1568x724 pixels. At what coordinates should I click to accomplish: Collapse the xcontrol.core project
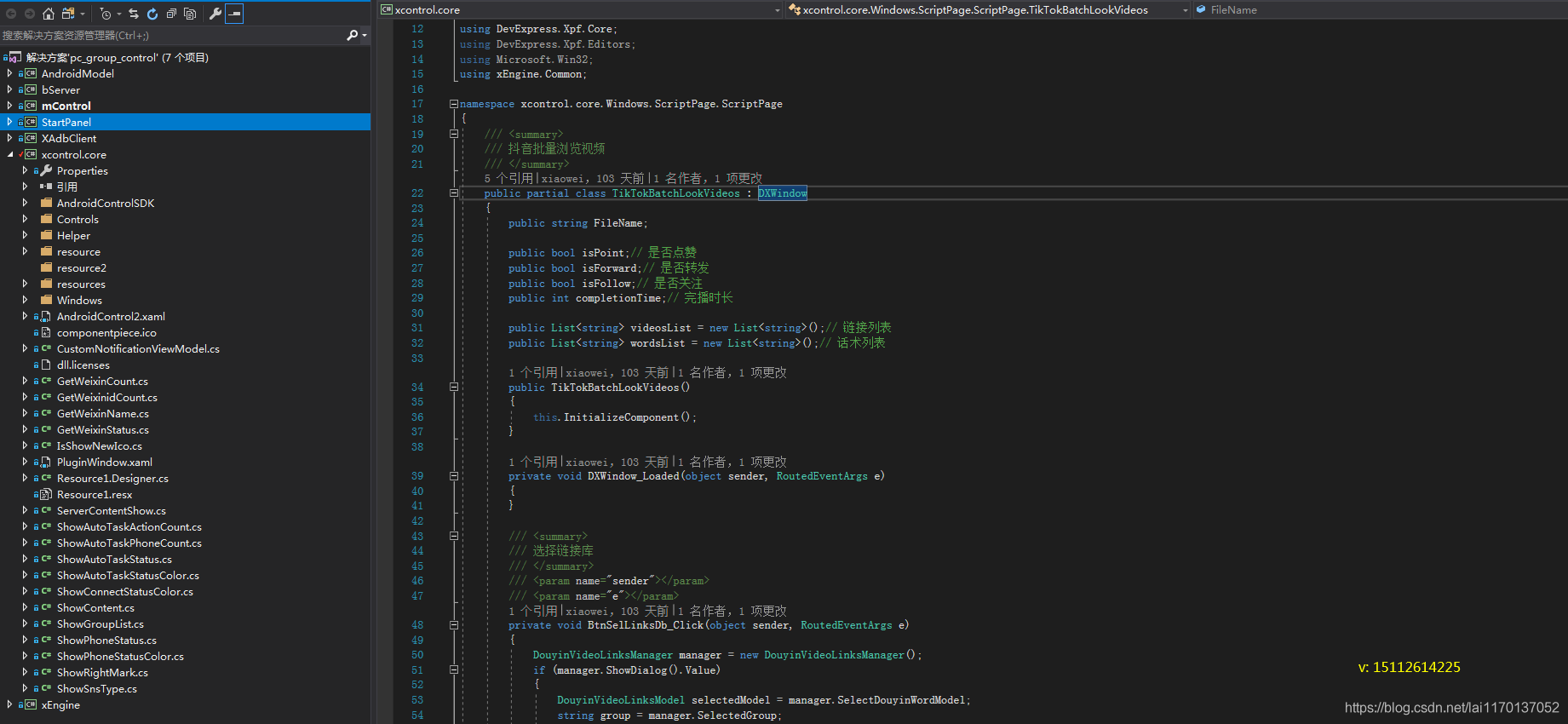click(9, 154)
